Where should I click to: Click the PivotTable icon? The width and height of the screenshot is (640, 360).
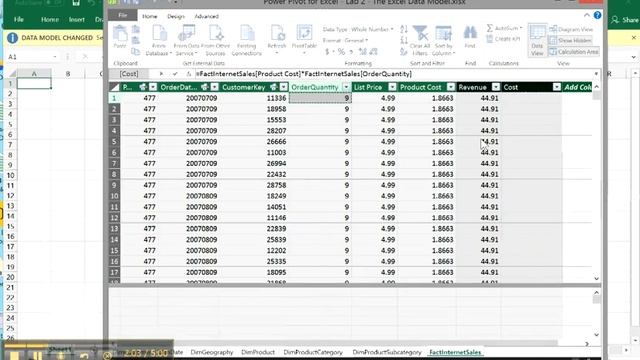[304, 33]
